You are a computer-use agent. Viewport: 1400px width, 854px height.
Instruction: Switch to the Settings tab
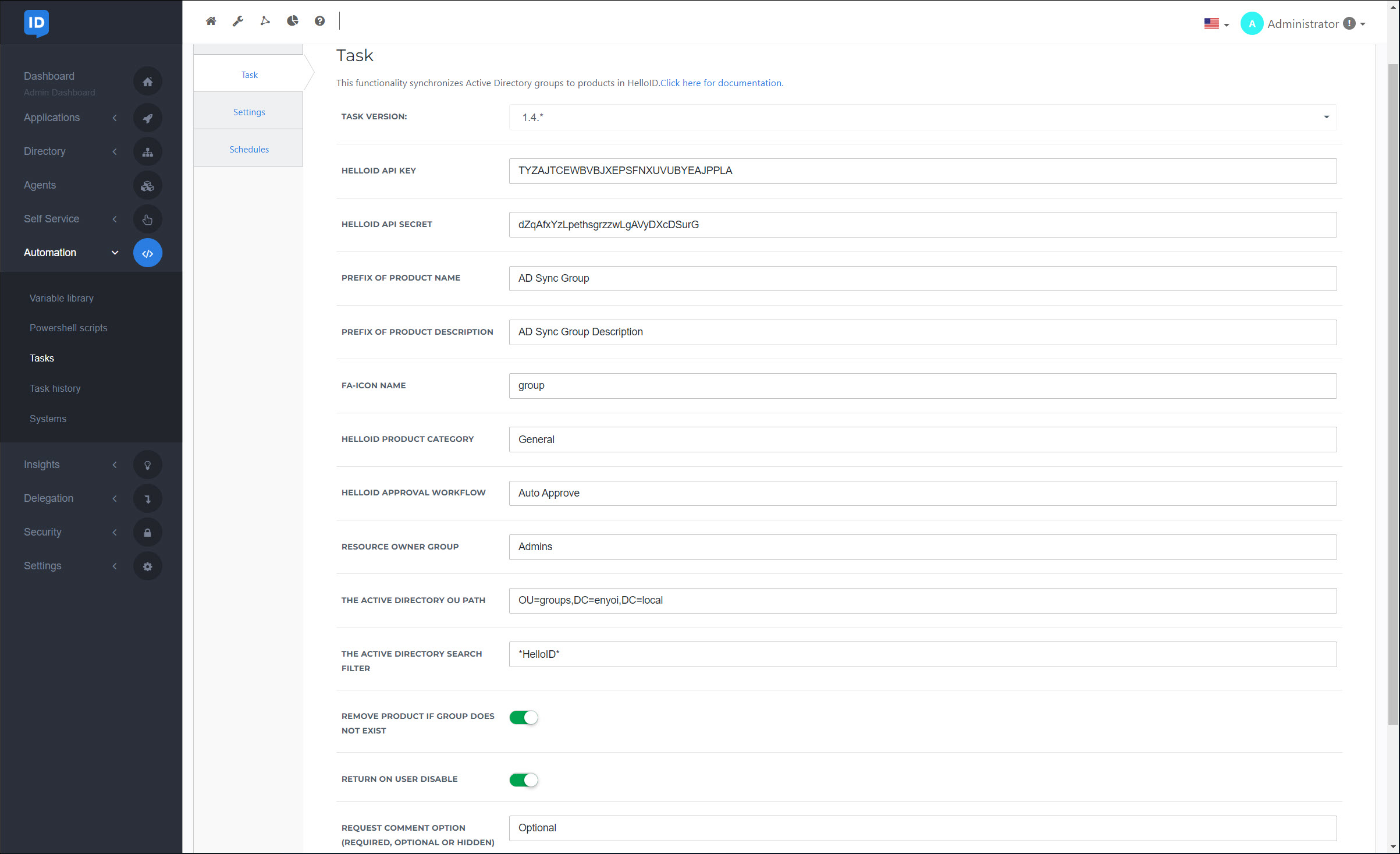(x=248, y=112)
